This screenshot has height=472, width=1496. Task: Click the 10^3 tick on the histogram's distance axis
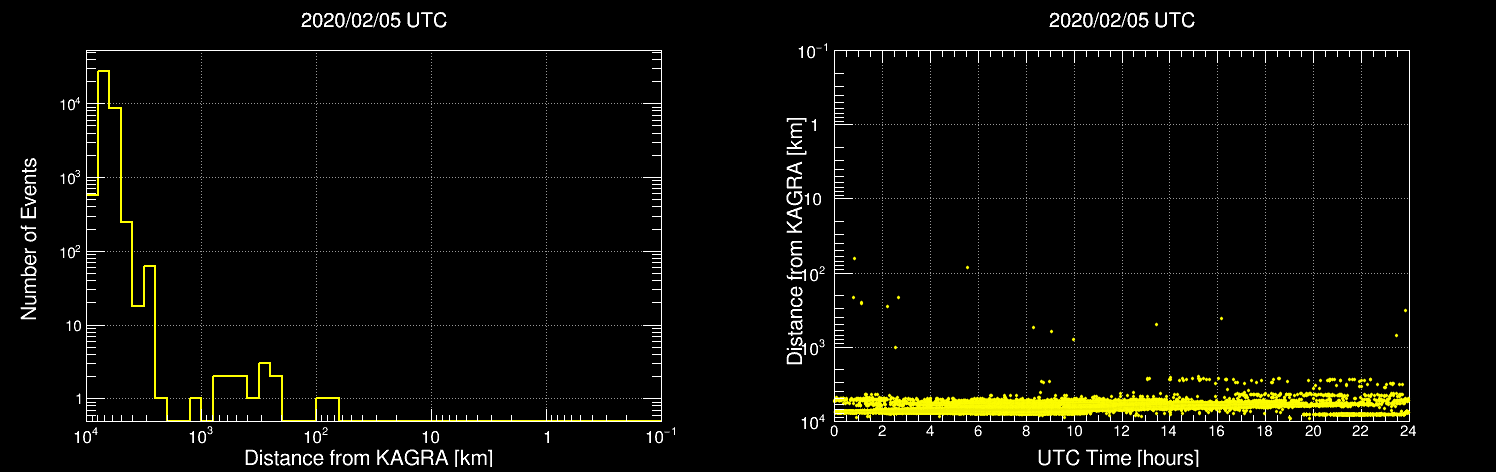tap(201, 436)
